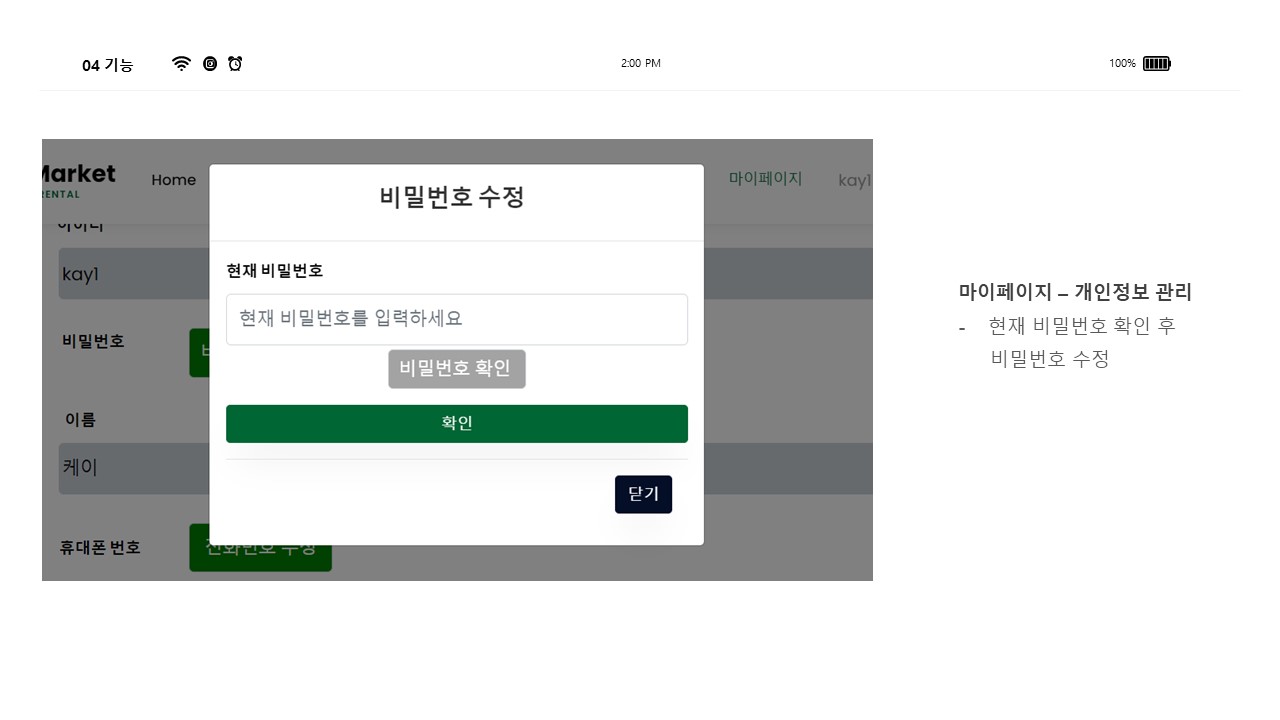Image resolution: width=1280 pixels, height=720 pixels.
Task: Click the 04 기능 label
Action: (107, 65)
